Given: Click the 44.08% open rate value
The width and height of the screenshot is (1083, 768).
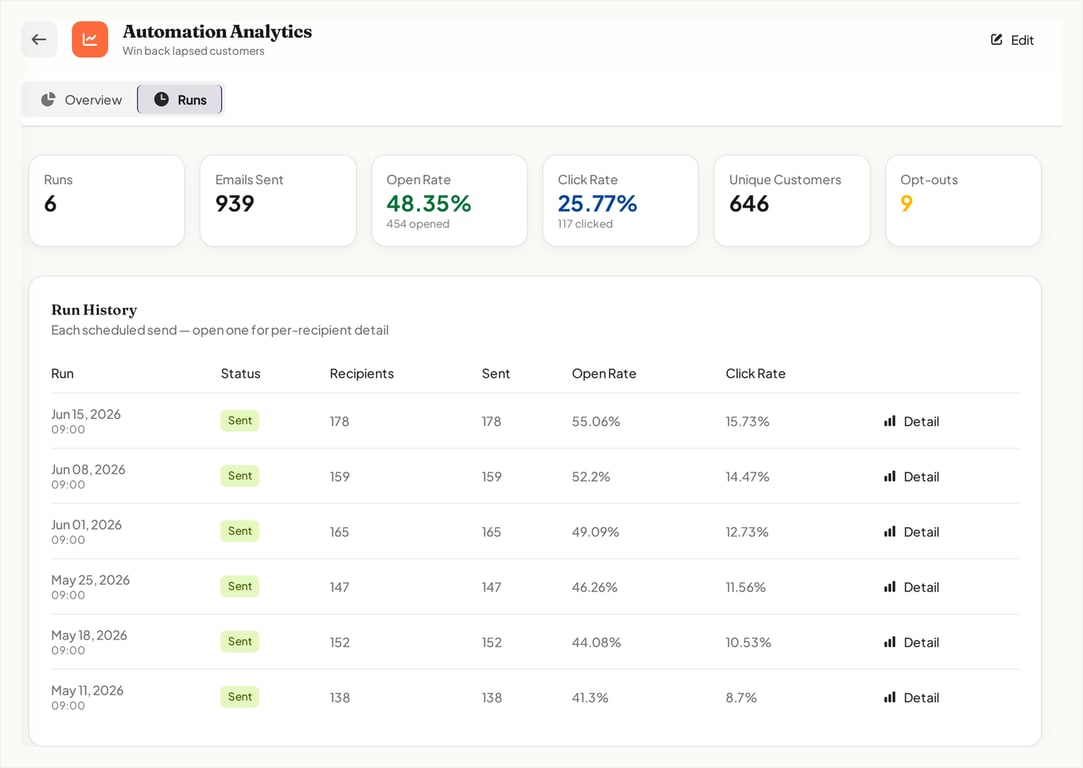Looking at the screenshot, I should (596, 642).
